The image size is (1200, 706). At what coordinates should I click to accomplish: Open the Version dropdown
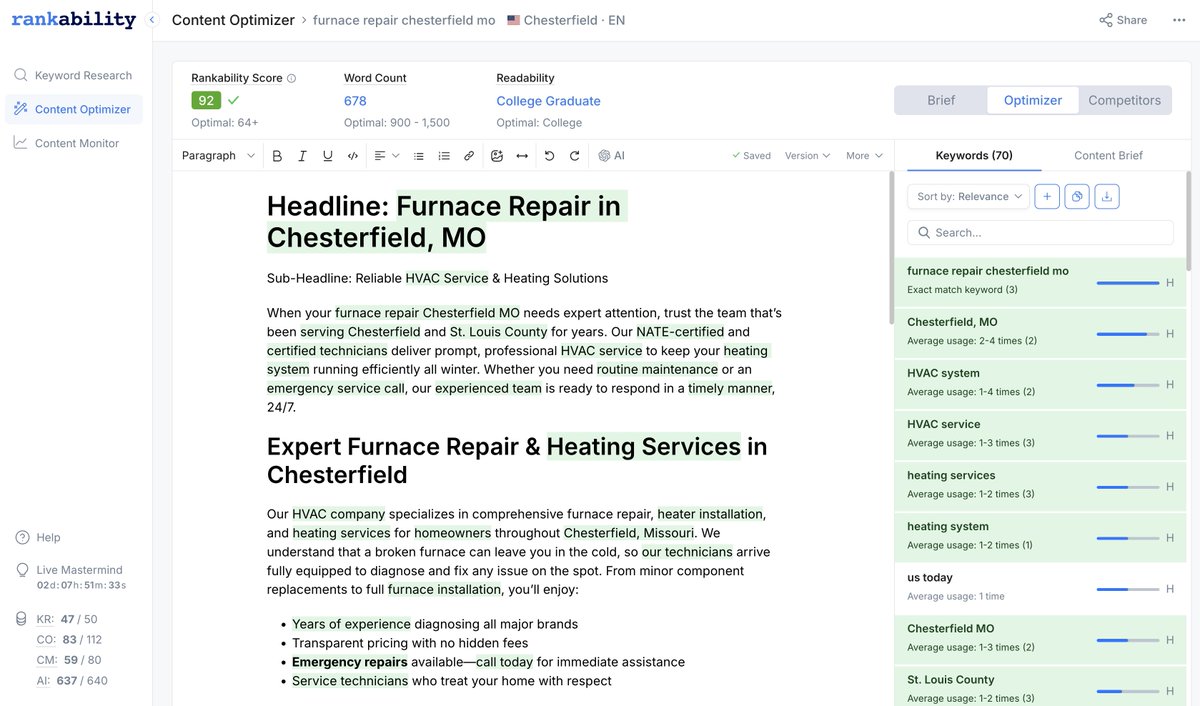[808, 156]
